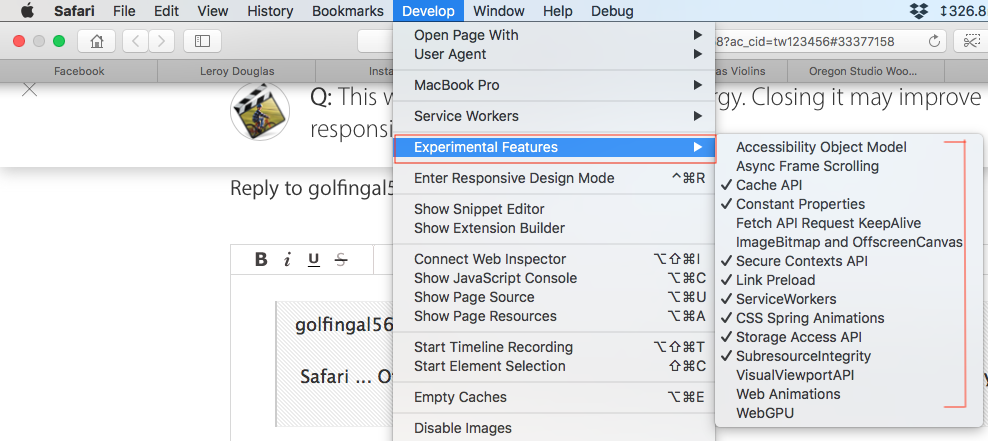Click the reload page icon
Screen dimensions: 988x441
[x=935, y=41]
